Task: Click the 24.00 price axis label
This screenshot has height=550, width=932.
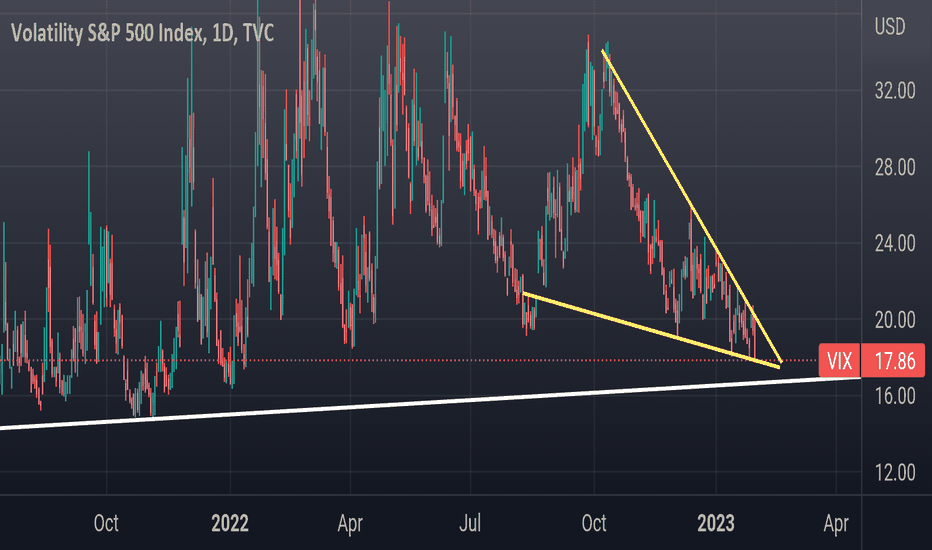Action: (x=895, y=243)
